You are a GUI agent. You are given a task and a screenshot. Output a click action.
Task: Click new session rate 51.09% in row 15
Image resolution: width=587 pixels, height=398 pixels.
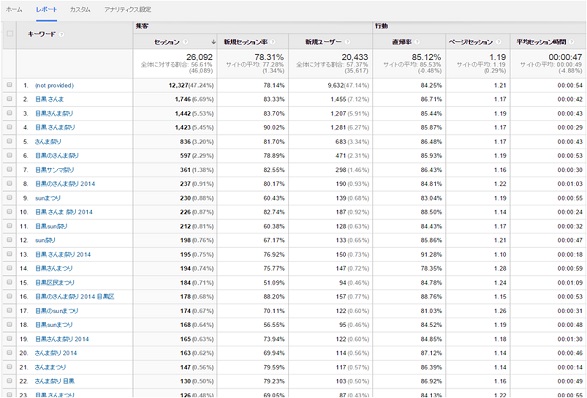coord(274,282)
